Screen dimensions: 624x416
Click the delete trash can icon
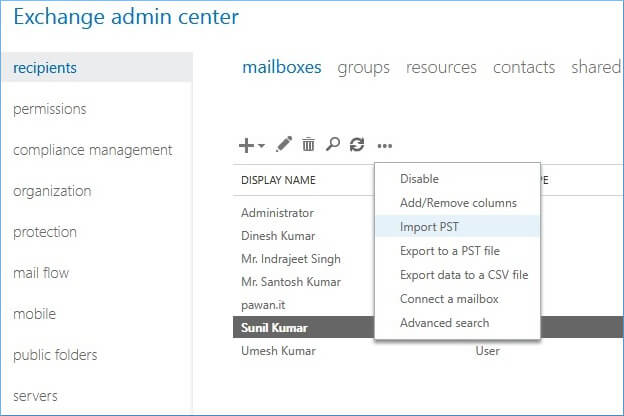coord(308,144)
